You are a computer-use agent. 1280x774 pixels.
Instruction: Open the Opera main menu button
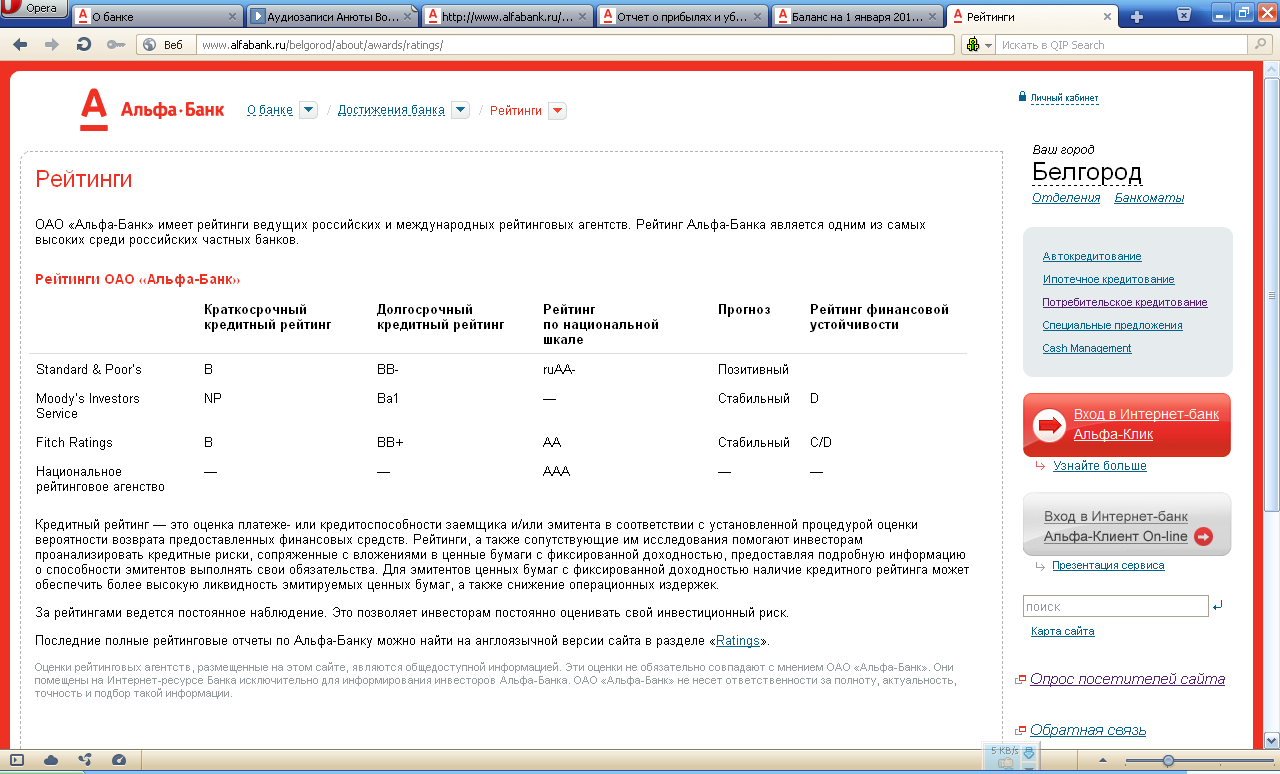pos(33,10)
